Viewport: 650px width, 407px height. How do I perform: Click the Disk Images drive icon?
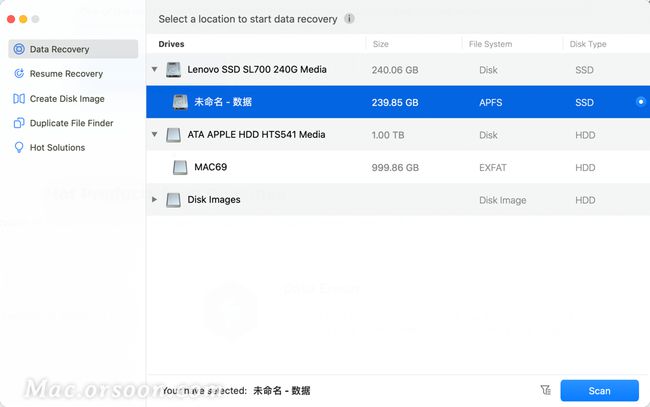point(173,200)
